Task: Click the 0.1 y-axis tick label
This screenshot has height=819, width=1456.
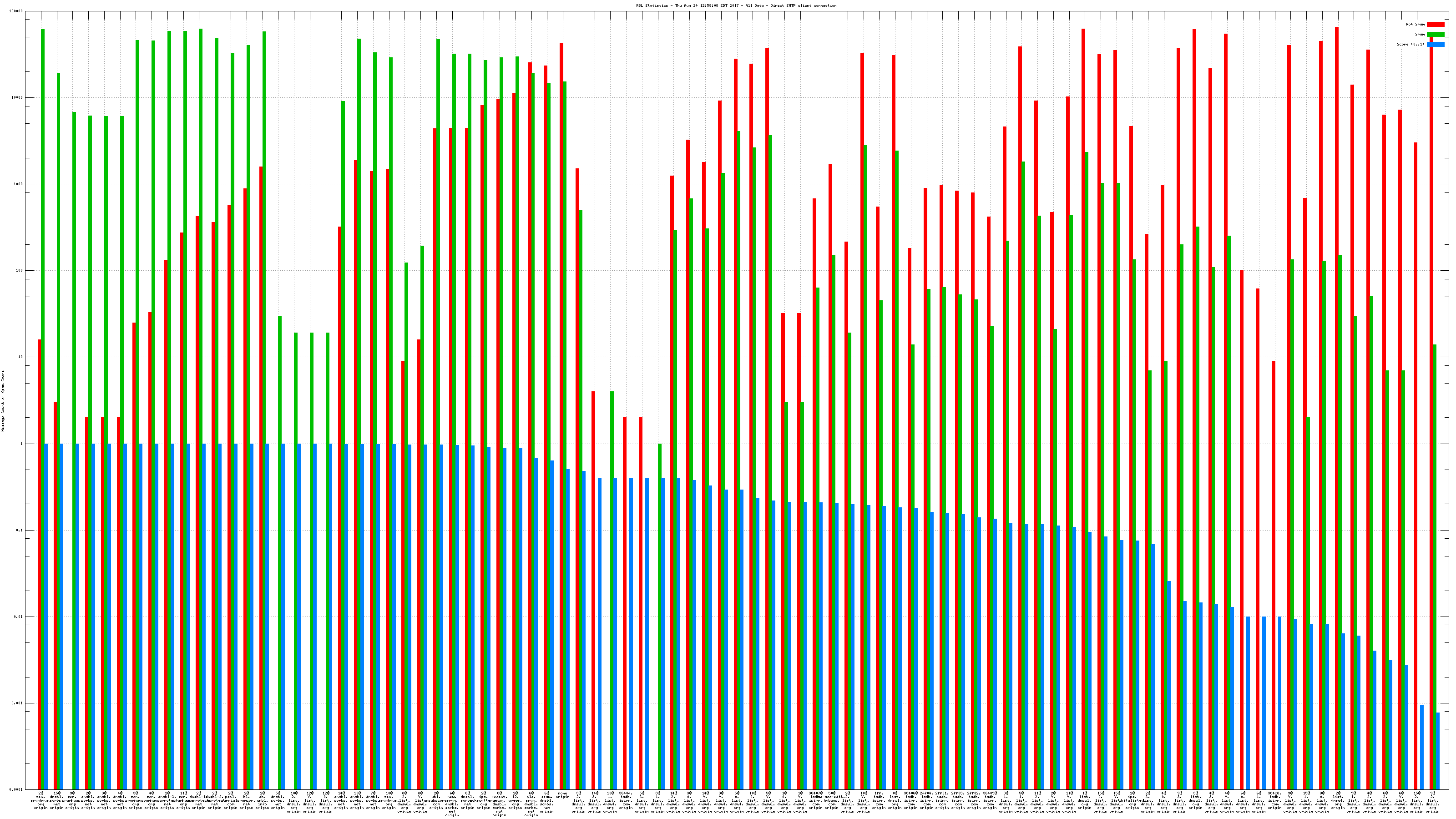Action: [x=19, y=530]
